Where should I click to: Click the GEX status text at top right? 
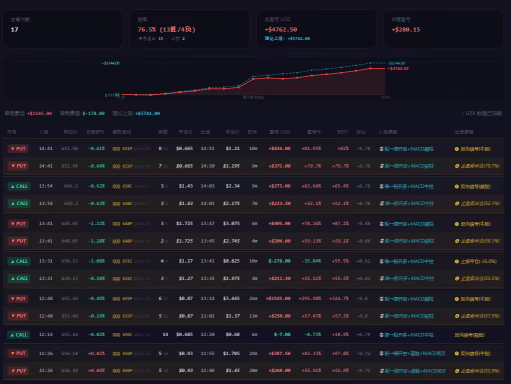tap(481, 113)
